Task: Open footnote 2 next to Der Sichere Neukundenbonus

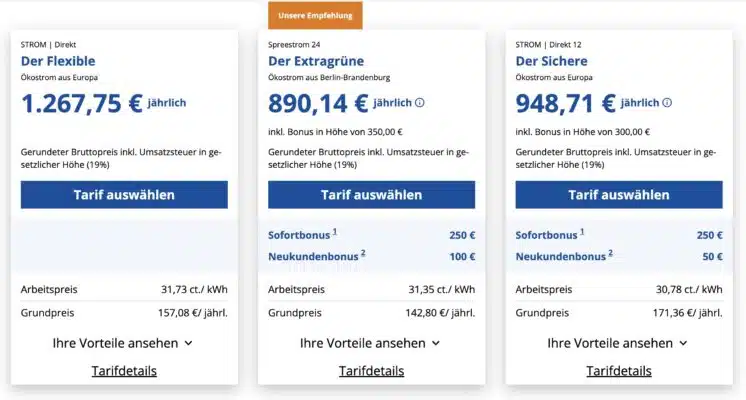Action: tap(610, 253)
